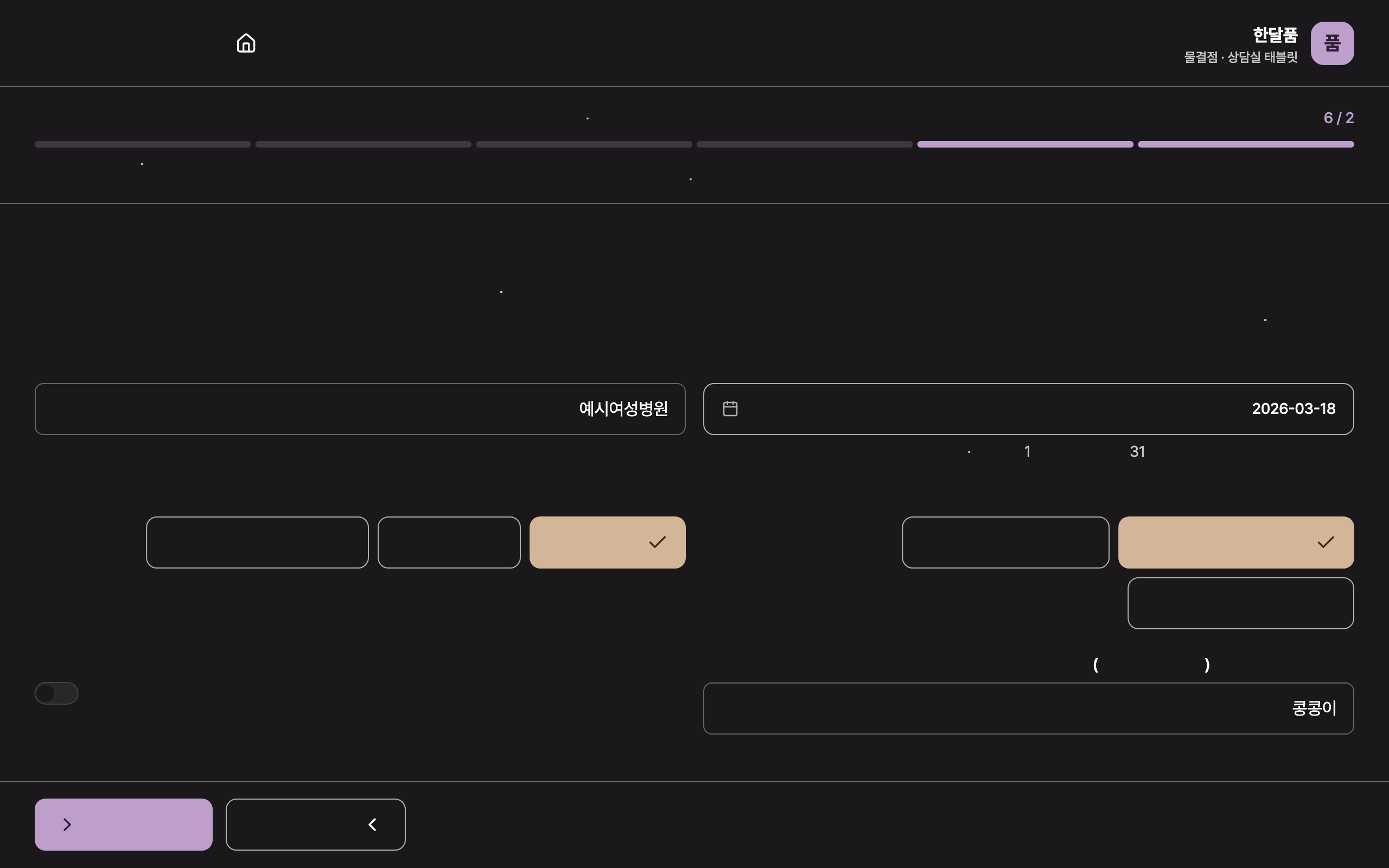Select the checked tan chip below date field
The width and height of the screenshot is (1389, 868).
tap(1236, 542)
